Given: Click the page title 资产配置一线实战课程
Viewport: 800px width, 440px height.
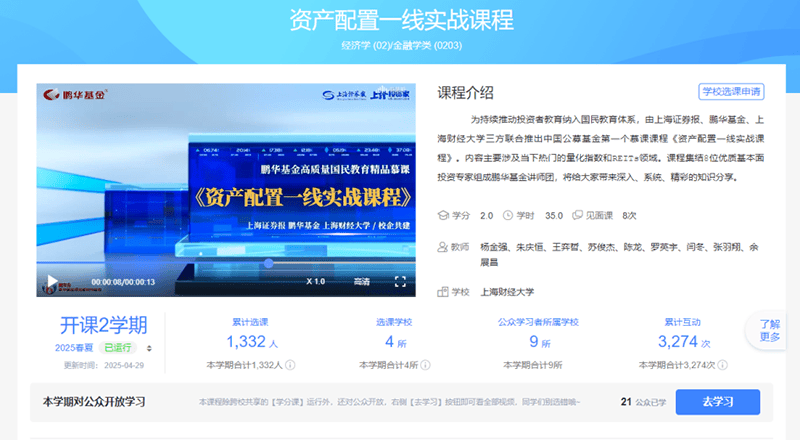Looking at the screenshot, I should (402, 20).
